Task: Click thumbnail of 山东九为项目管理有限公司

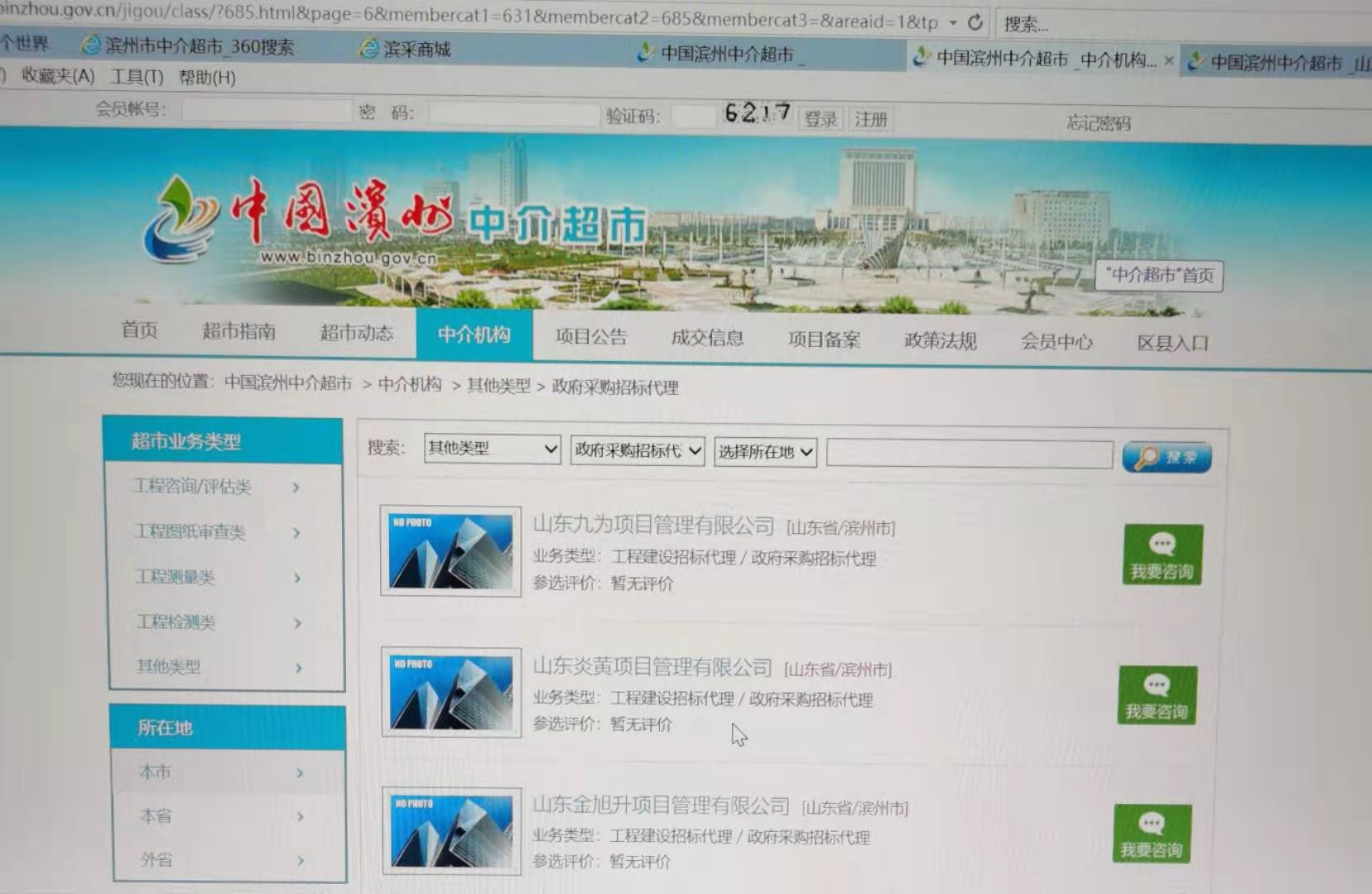Action: pos(450,551)
